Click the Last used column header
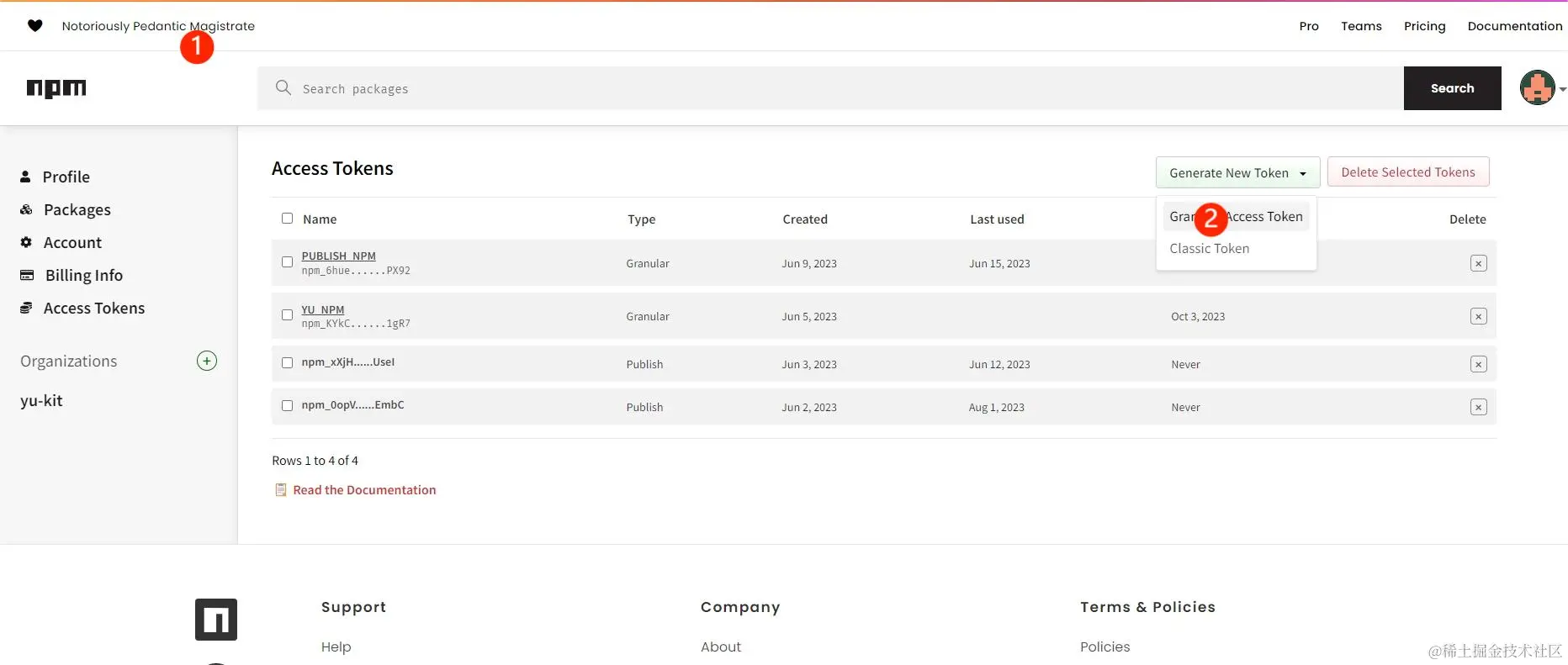 click(x=997, y=219)
